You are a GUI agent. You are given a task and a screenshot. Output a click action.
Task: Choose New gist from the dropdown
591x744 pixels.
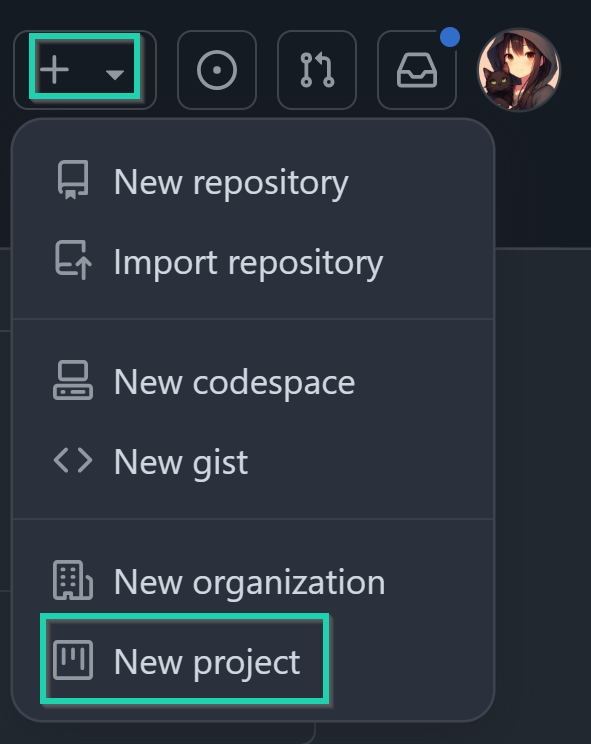pos(253,462)
